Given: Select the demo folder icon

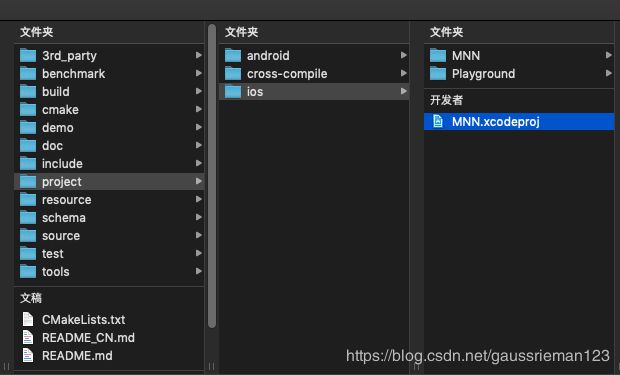Looking at the screenshot, I should coord(28,127).
